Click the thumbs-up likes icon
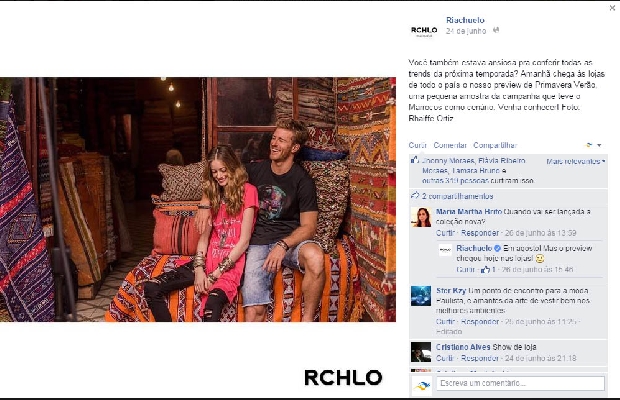620x400 pixels. click(415, 160)
